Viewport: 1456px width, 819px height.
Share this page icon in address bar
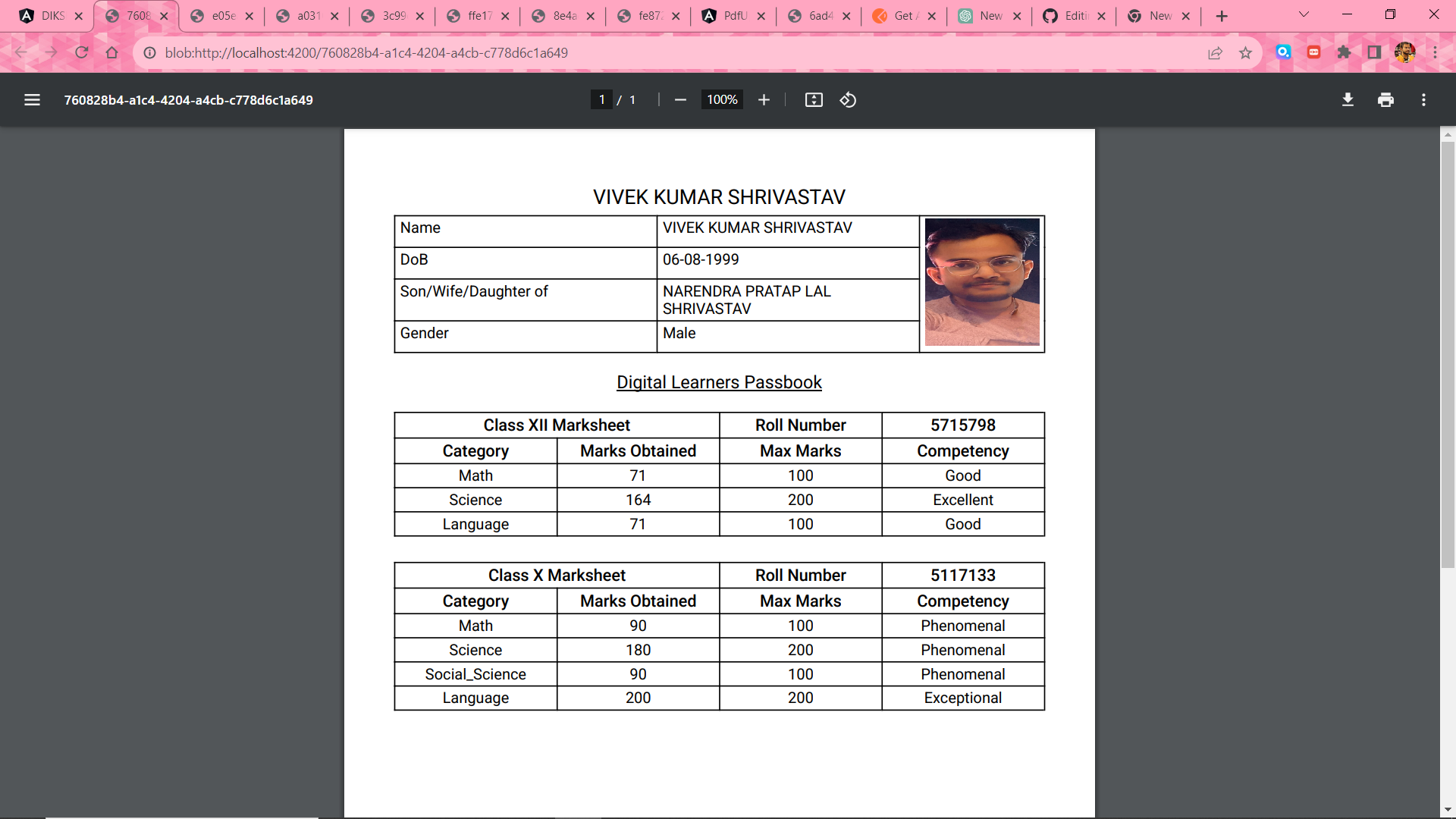1216,53
